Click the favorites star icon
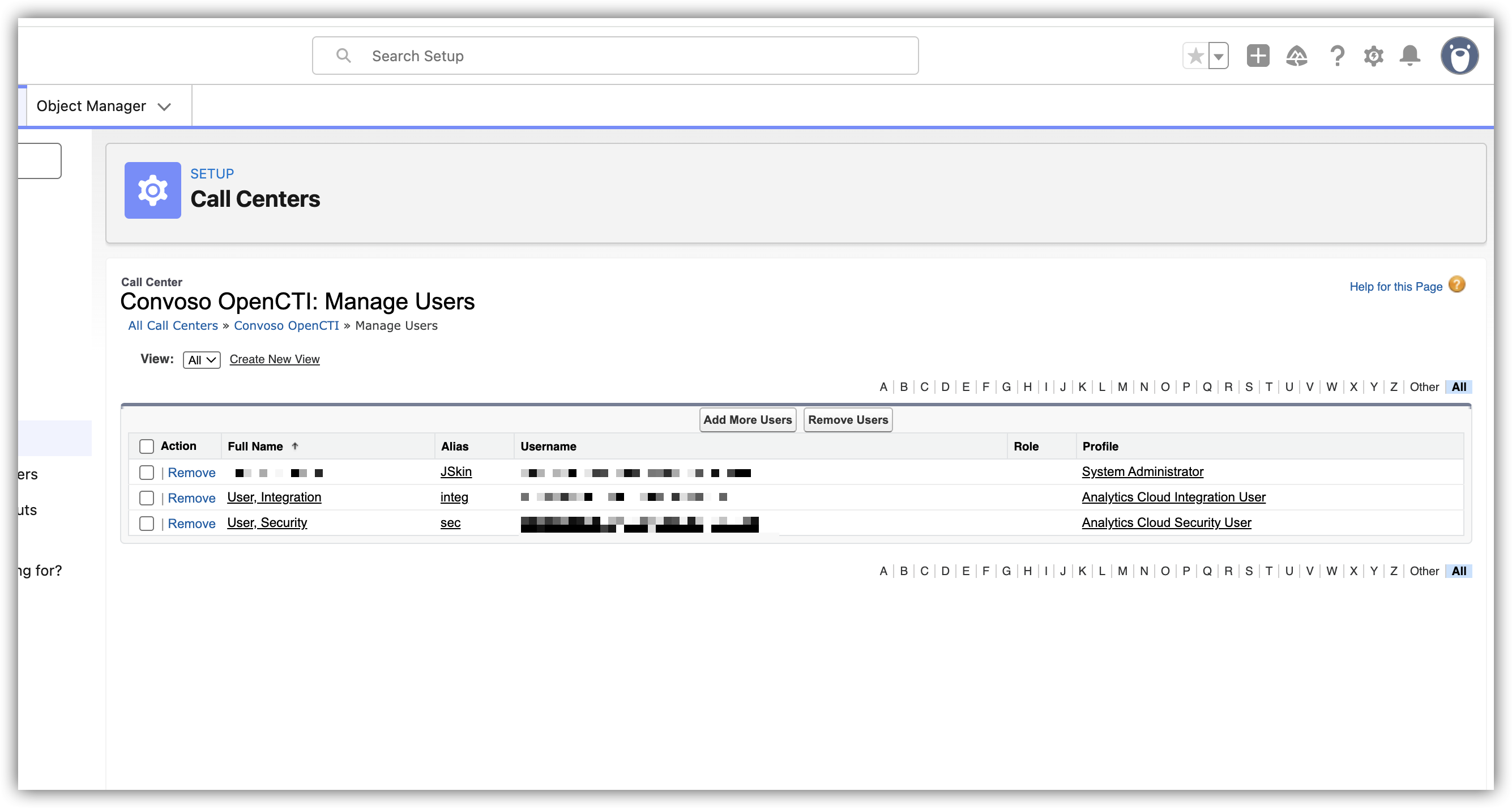Image resolution: width=1512 pixels, height=808 pixels. 1195,56
